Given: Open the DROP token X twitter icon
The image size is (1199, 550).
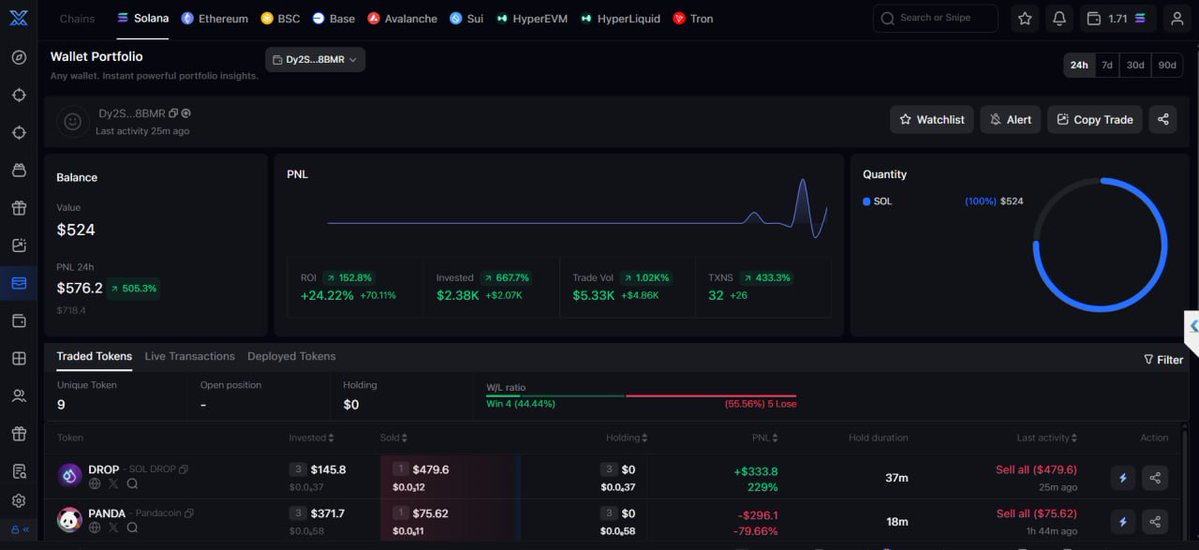Looking at the screenshot, I should coord(113,483).
